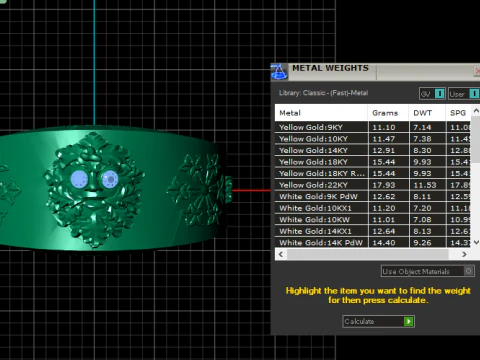The image size is (480, 360).
Task: Select the White Gold:10KW row
Action: [373, 220]
